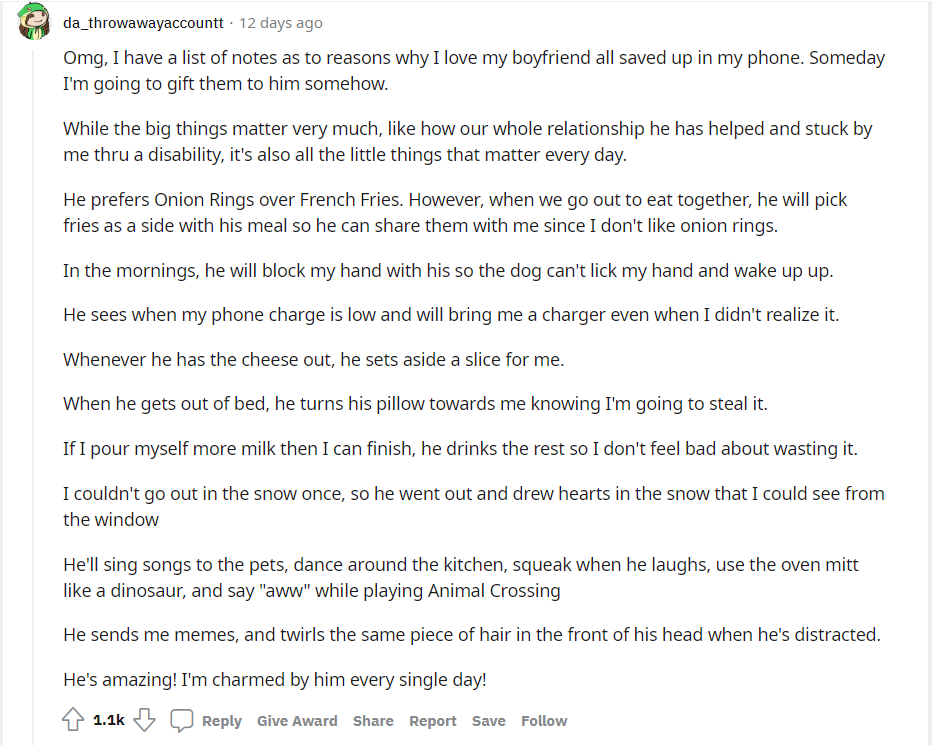This screenshot has height=745, width=932.
Task: Click the "12 days ago" timestamp
Action: click(281, 22)
